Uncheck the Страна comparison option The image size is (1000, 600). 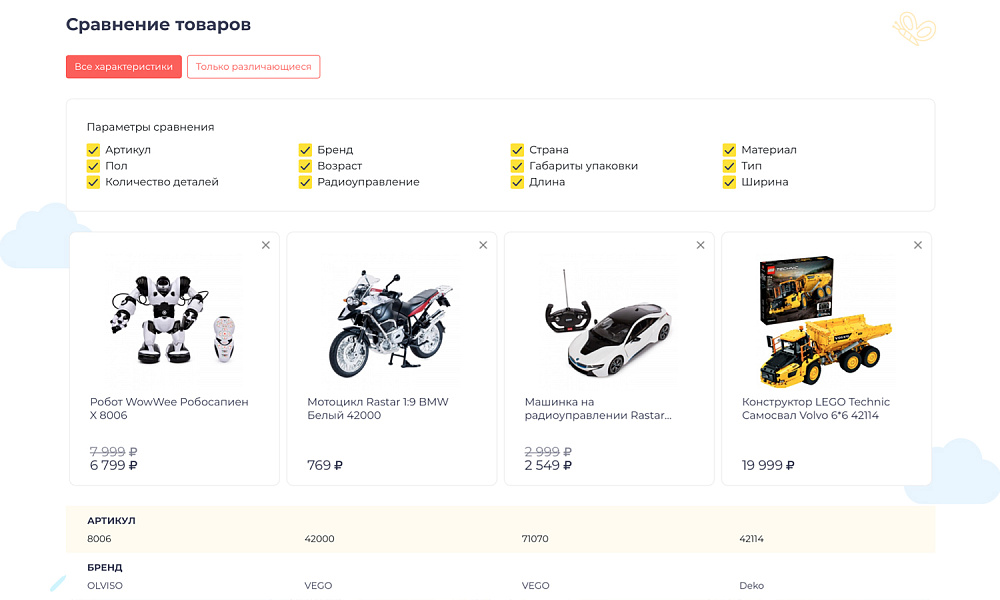pos(517,149)
